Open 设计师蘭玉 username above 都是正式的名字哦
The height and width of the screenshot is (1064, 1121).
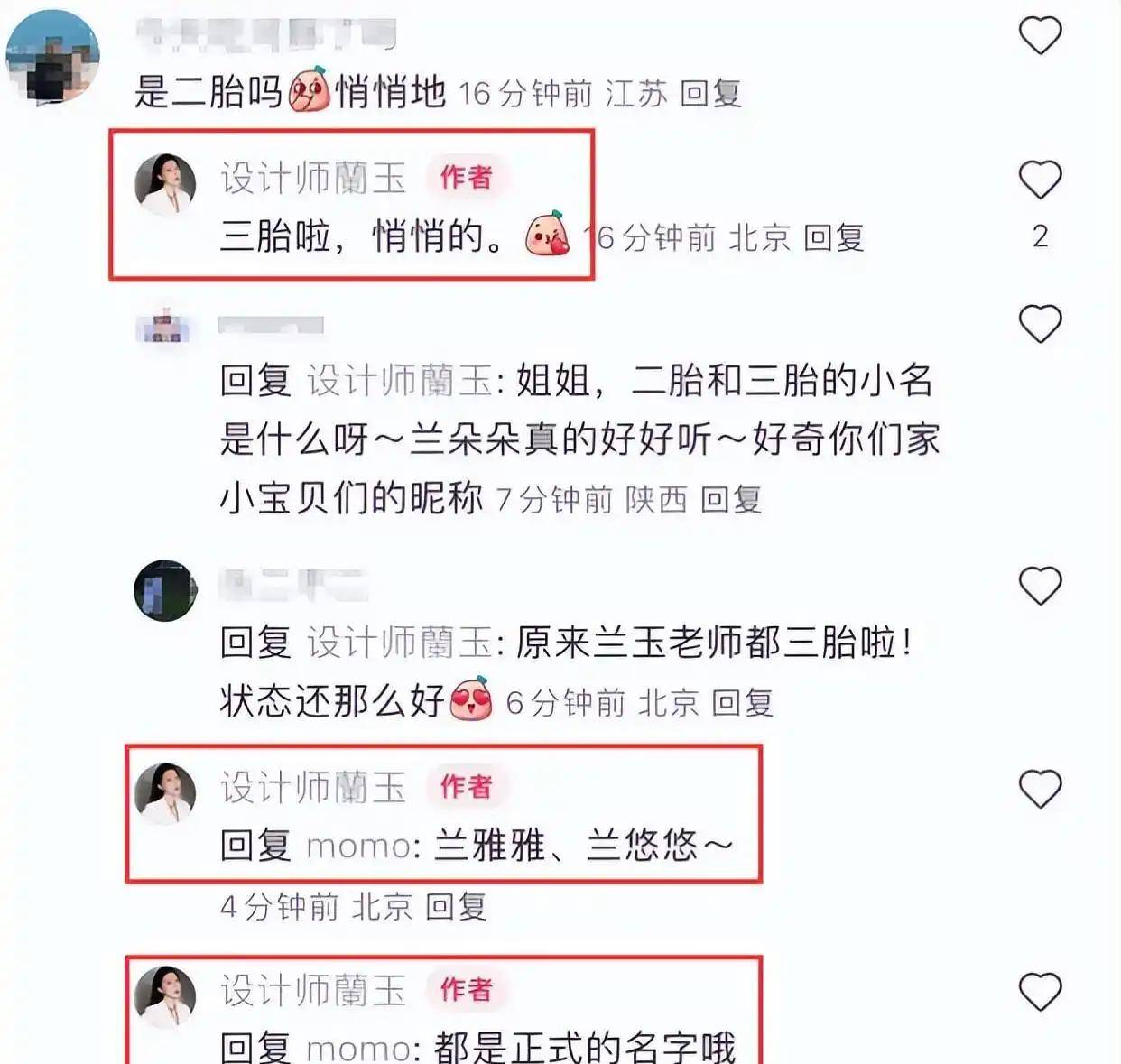(x=313, y=990)
